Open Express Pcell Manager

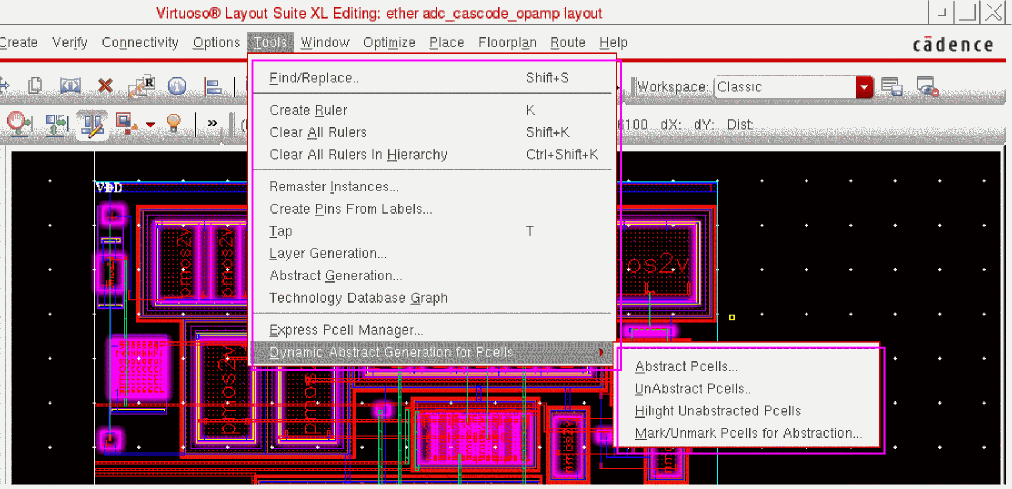click(x=432, y=330)
